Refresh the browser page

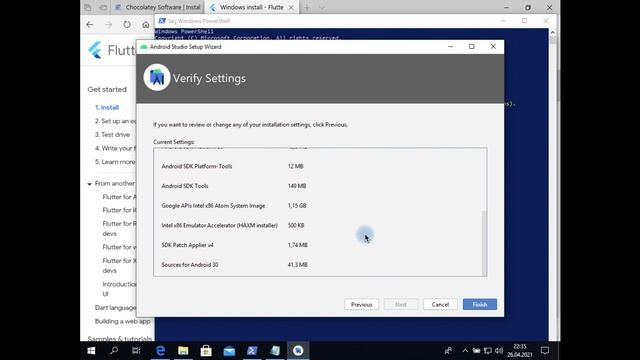[x=127, y=24]
